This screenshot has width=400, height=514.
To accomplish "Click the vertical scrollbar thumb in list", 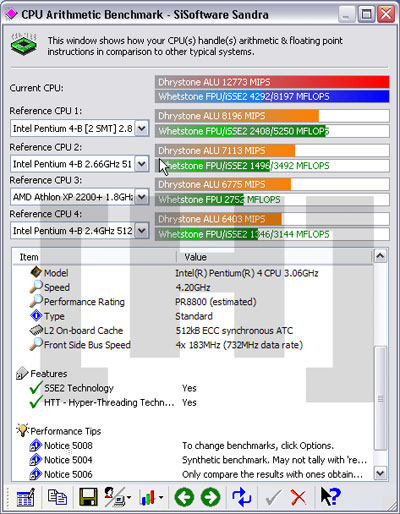I will pos(380,398).
